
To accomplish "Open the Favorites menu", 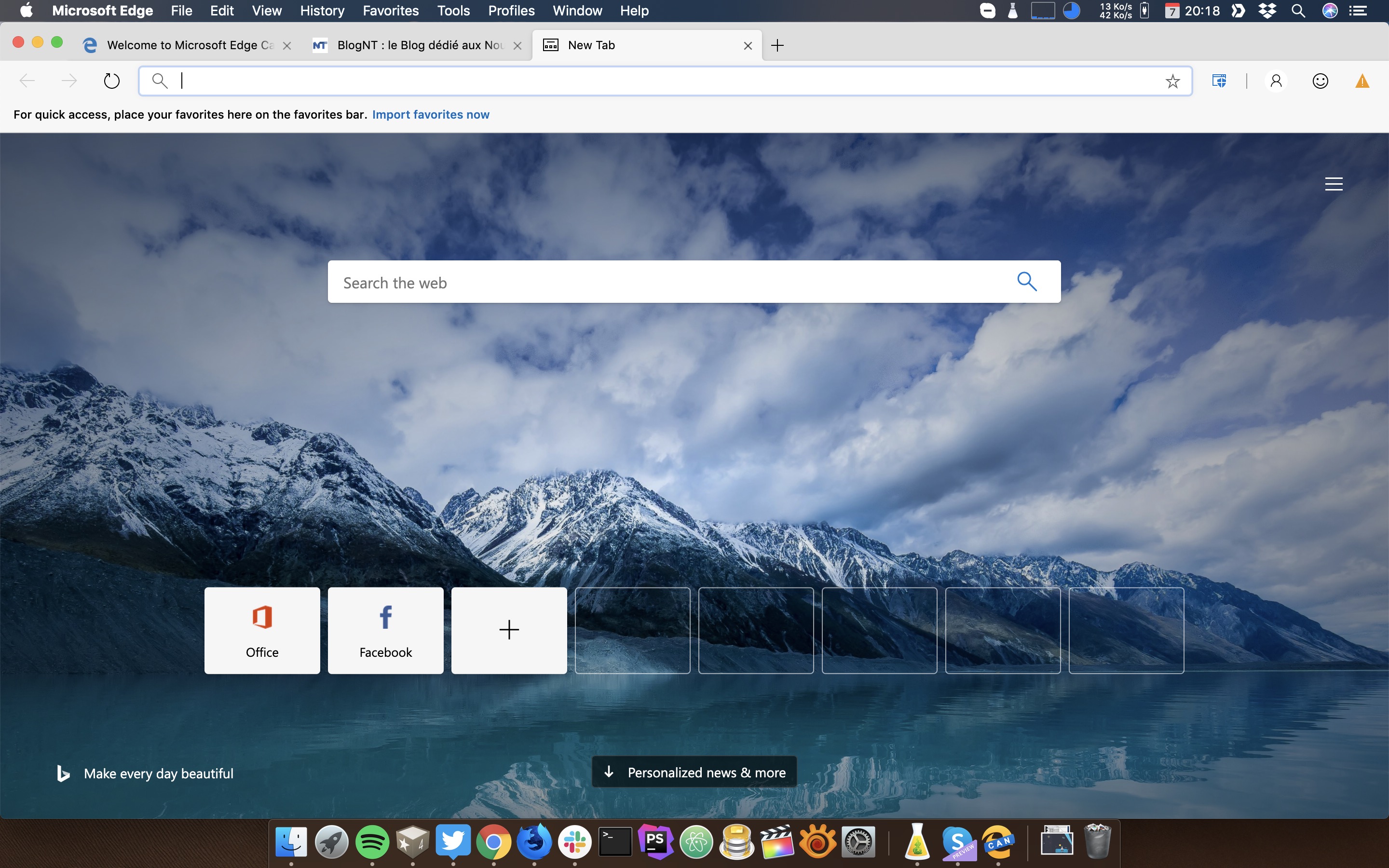I will (390, 11).
